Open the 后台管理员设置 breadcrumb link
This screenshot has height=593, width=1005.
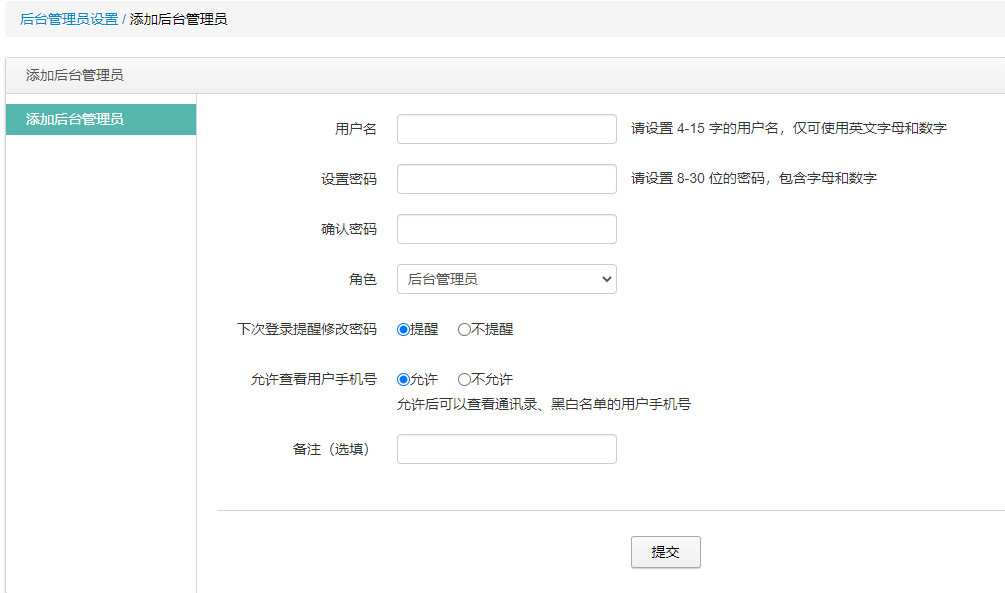(x=69, y=19)
